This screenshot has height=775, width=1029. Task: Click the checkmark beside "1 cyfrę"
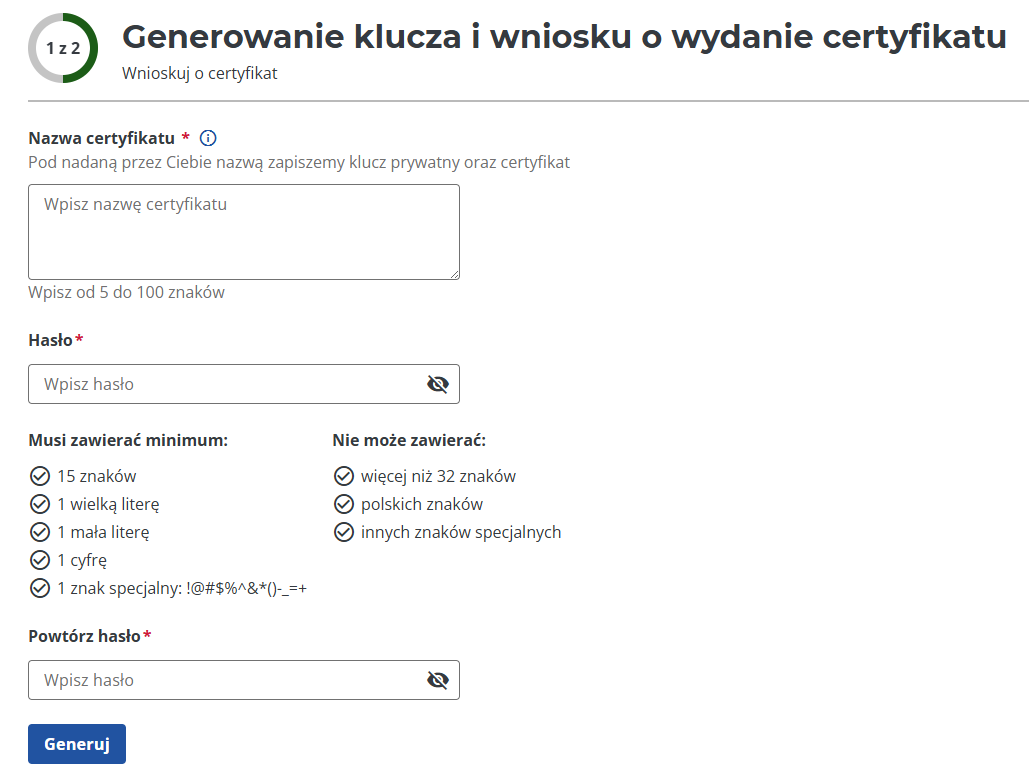[41, 560]
